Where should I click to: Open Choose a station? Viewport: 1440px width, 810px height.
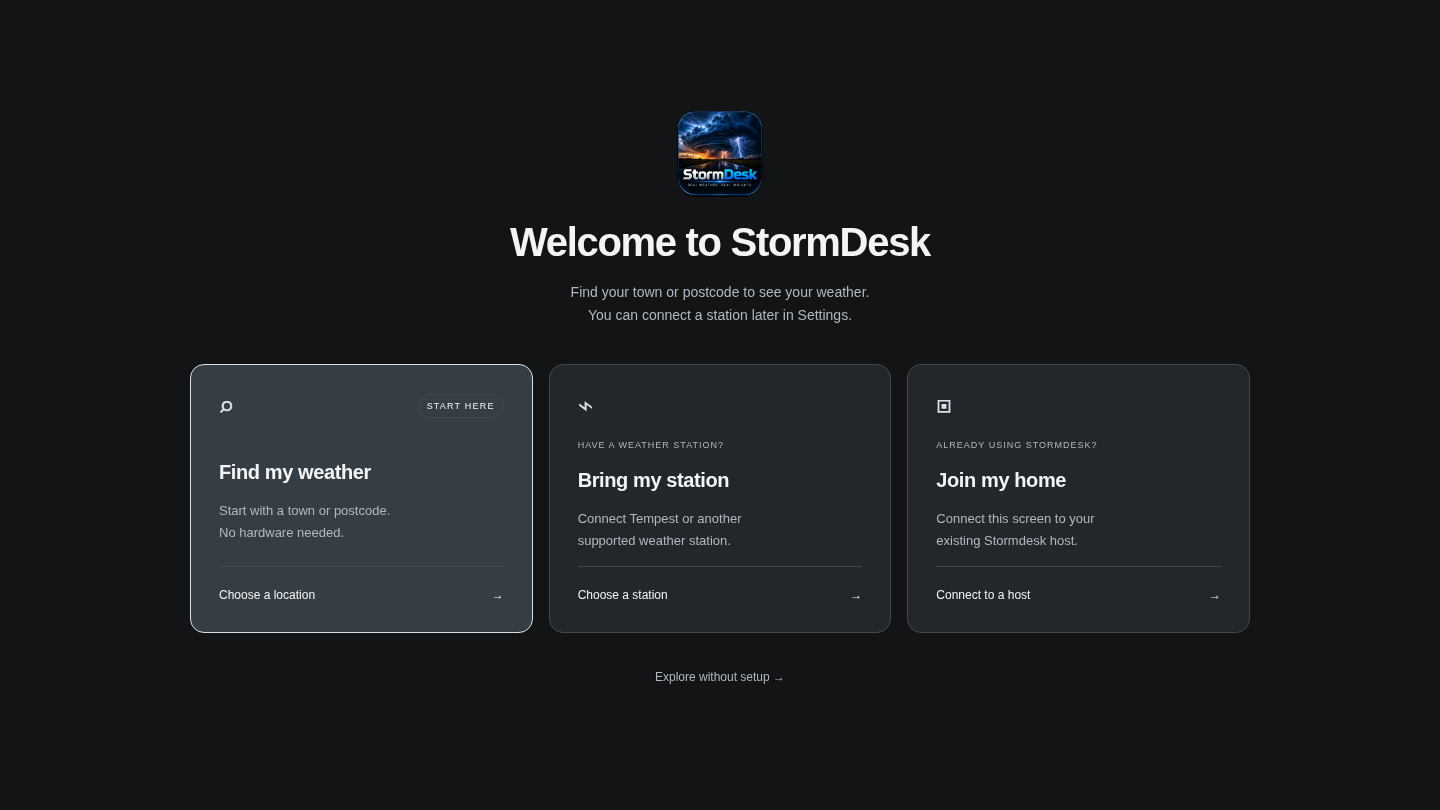623,595
